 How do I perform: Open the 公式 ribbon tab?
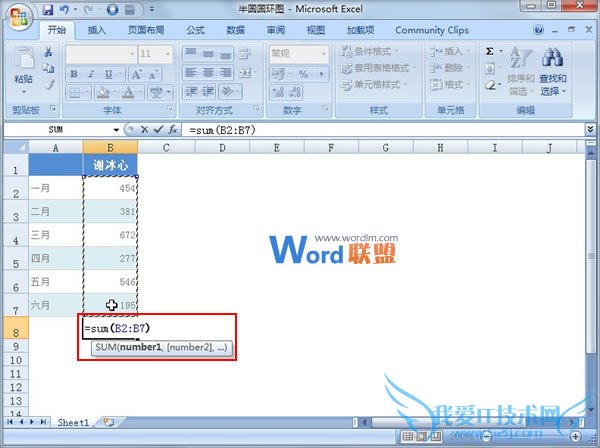pyautogui.click(x=196, y=30)
